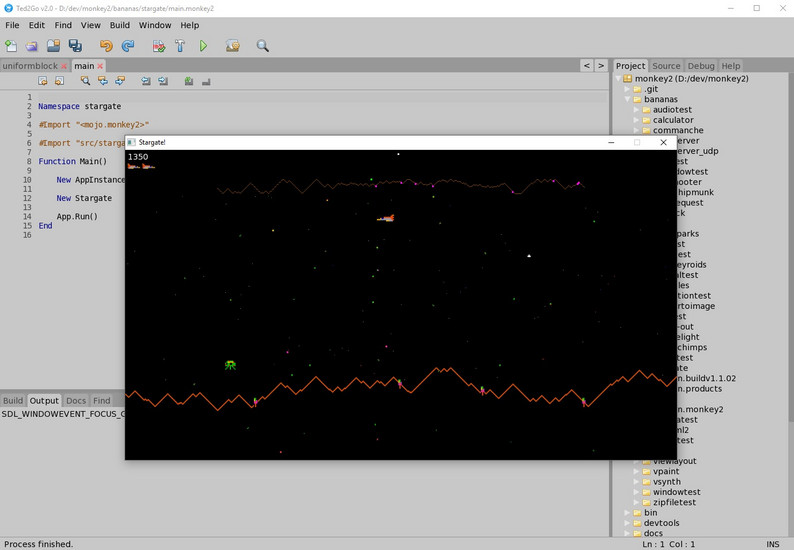Open the Build menu

click(120, 25)
